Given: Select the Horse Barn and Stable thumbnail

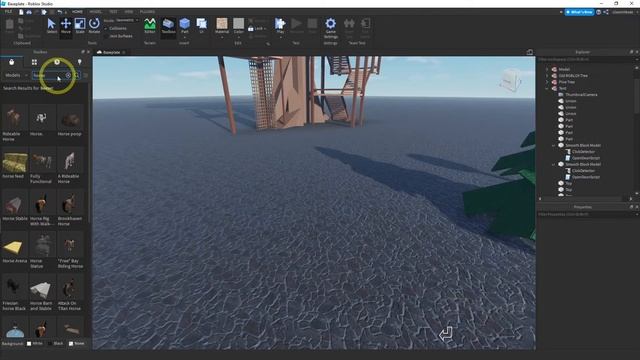Looking at the screenshot, I should pos(42,287).
